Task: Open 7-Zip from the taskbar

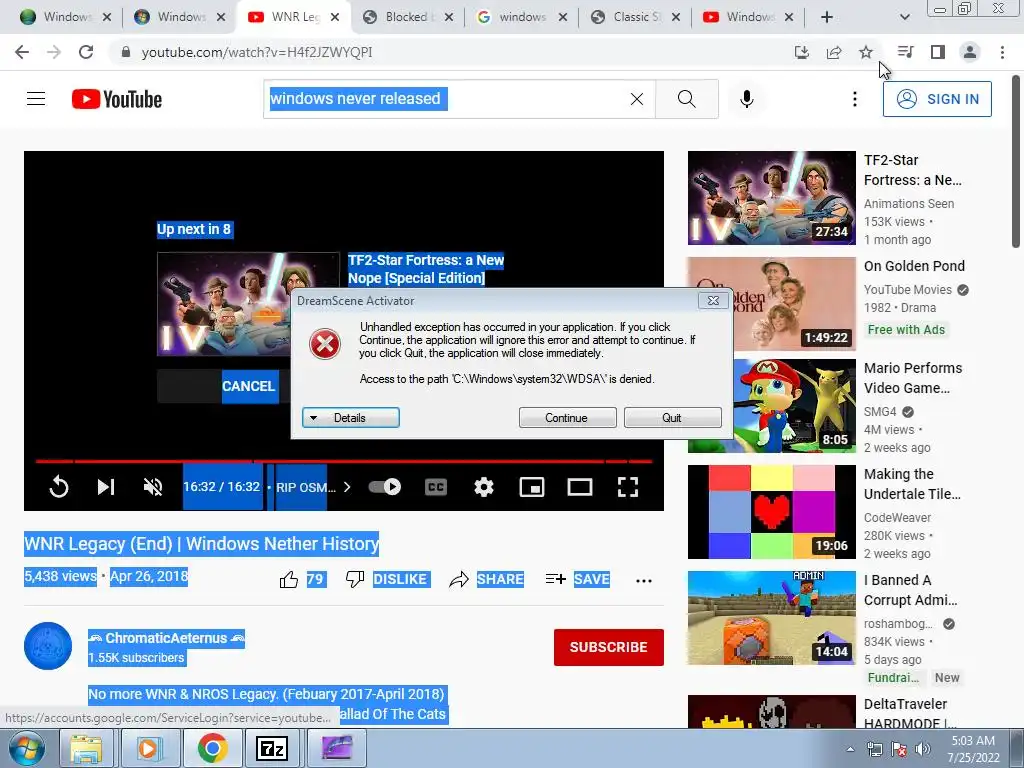Action: [272, 748]
